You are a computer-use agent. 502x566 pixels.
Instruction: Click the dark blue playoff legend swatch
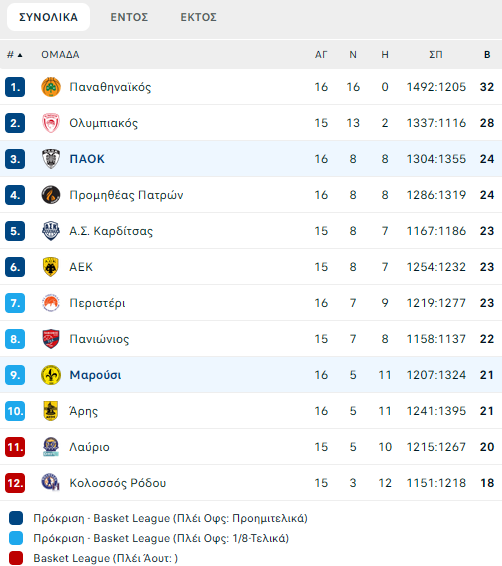click(16, 518)
